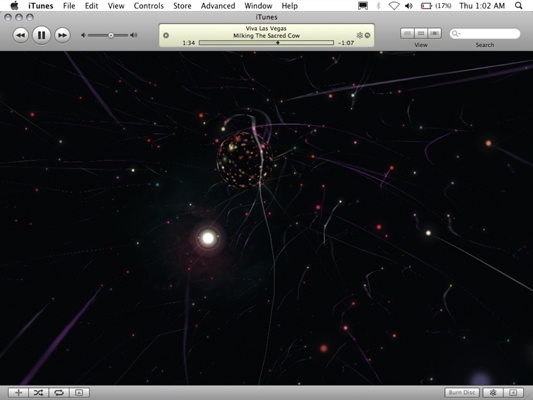Image resolution: width=533 pixels, height=400 pixels.
Task: Click the arrow icon at right of the song display
Action: click(x=367, y=35)
